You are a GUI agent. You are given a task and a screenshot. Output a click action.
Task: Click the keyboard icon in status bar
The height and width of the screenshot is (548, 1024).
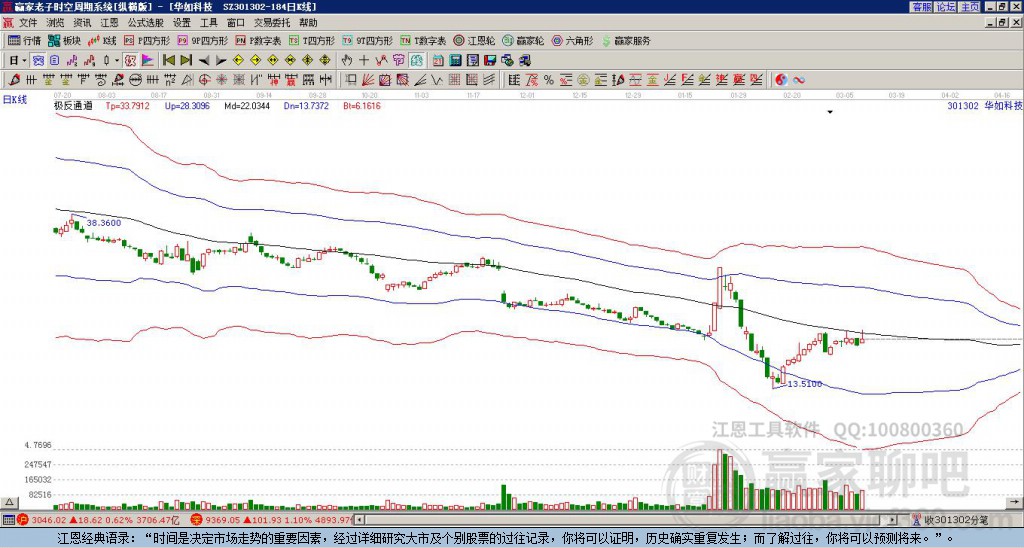[x=8, y=520]
